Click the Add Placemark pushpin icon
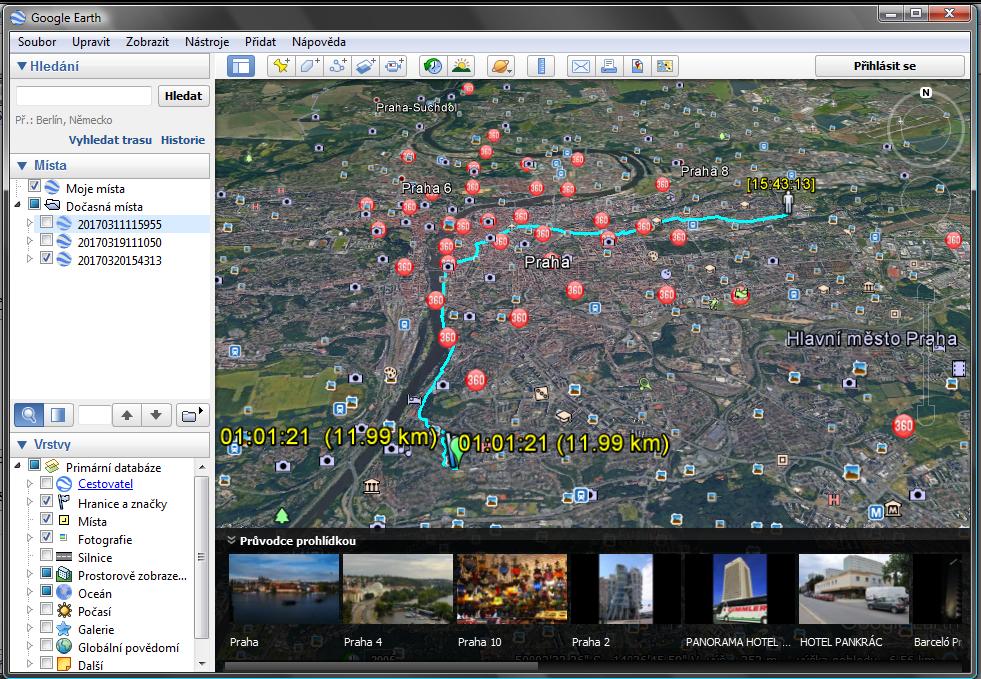This screenshot has width=981, height=679. 281,66
